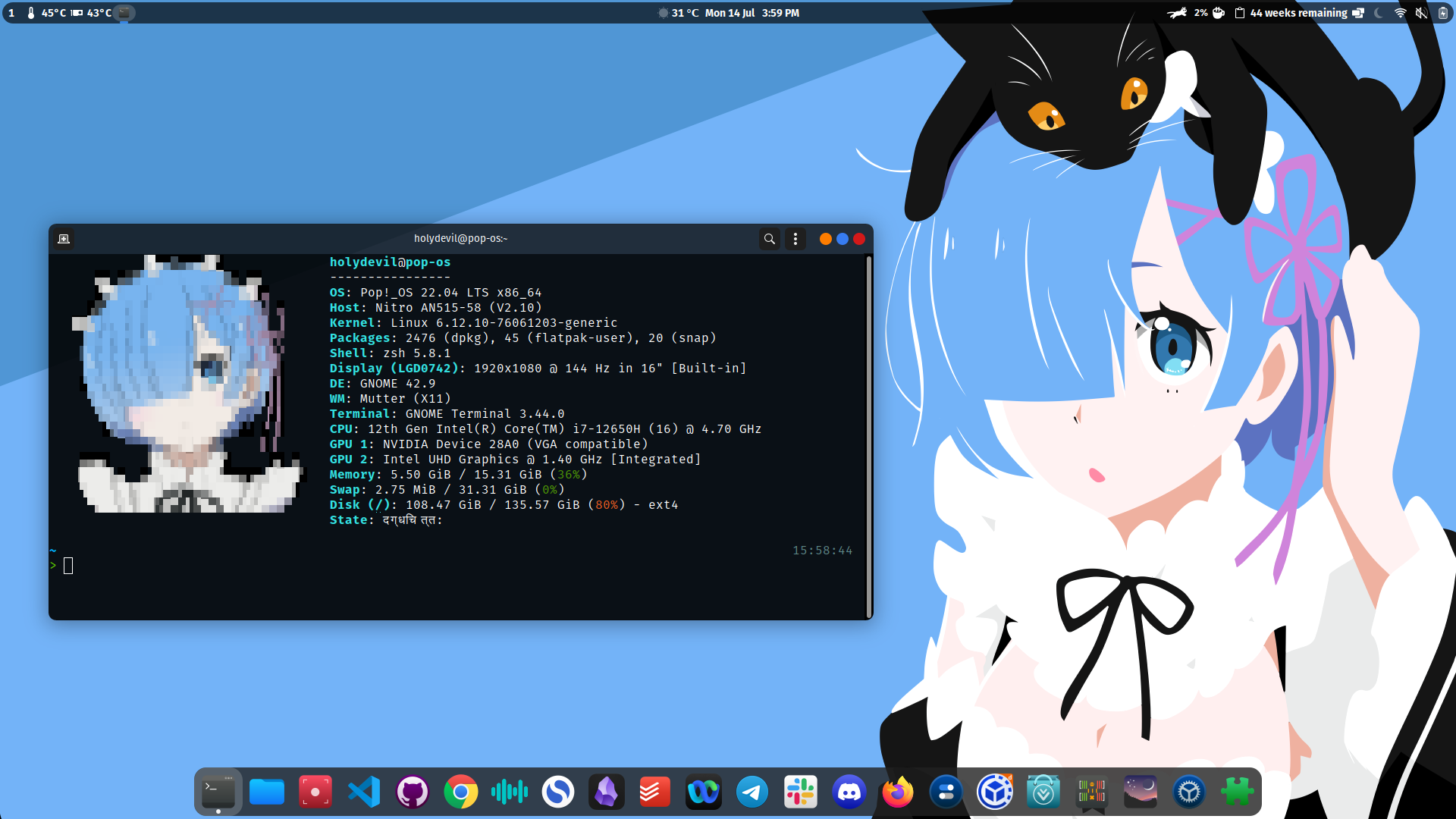
Task: Open the date and time calendar menu
Action: [x=752, y=13]
